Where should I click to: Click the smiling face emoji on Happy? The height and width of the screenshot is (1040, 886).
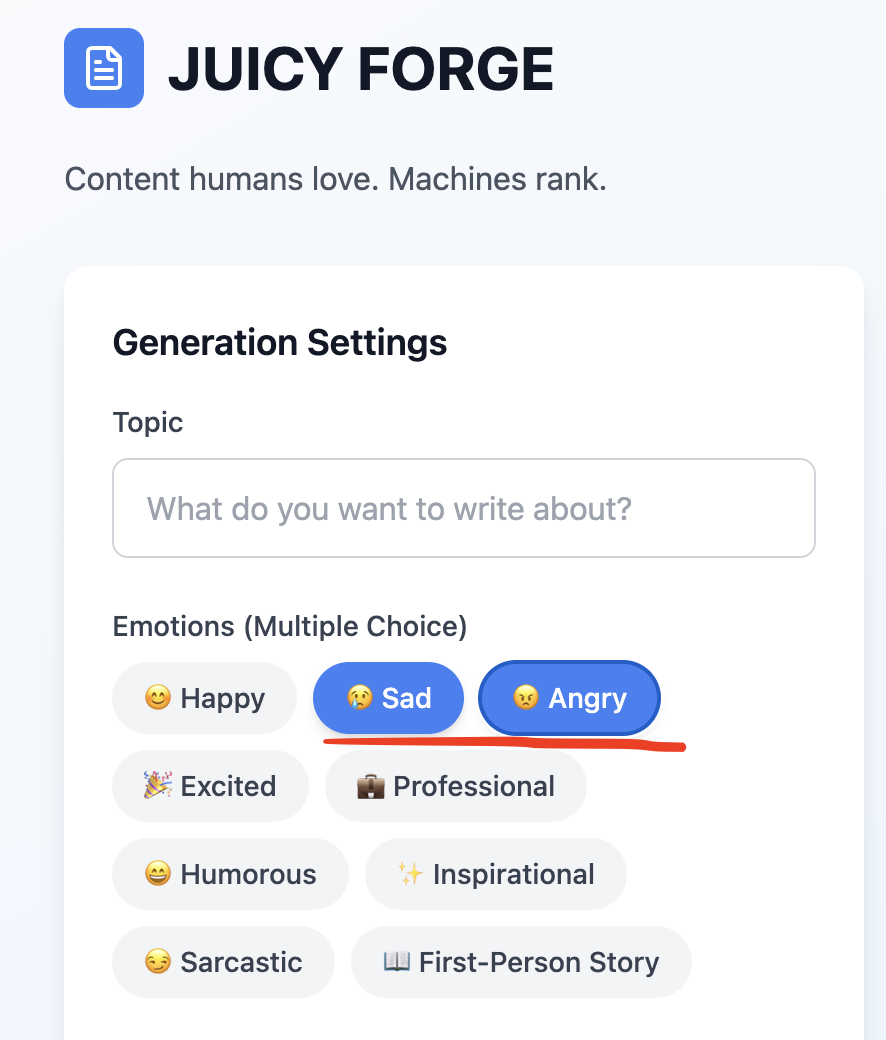[x=158, y=698]
